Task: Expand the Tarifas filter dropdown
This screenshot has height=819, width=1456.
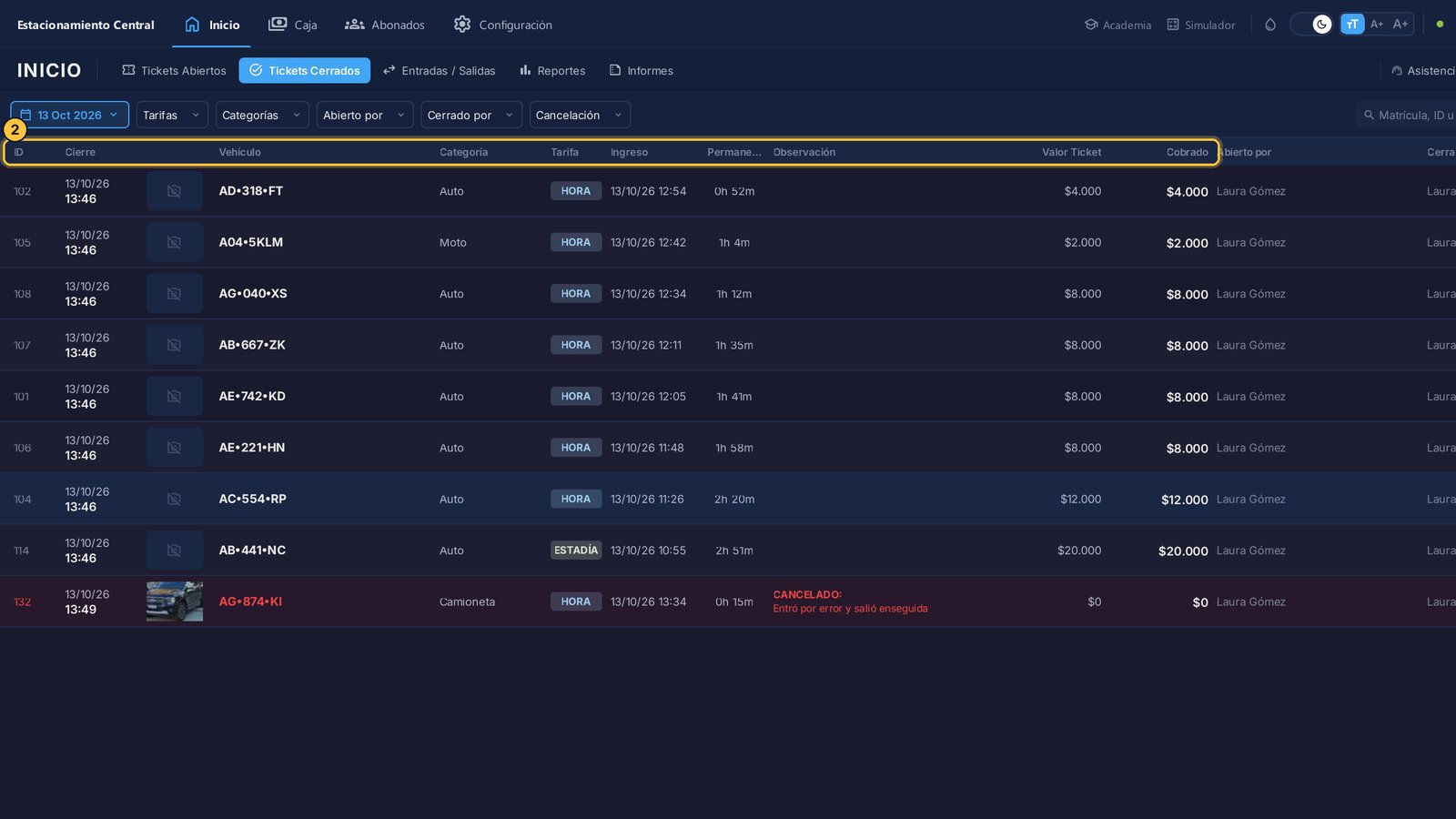Action: click(171, 116)
